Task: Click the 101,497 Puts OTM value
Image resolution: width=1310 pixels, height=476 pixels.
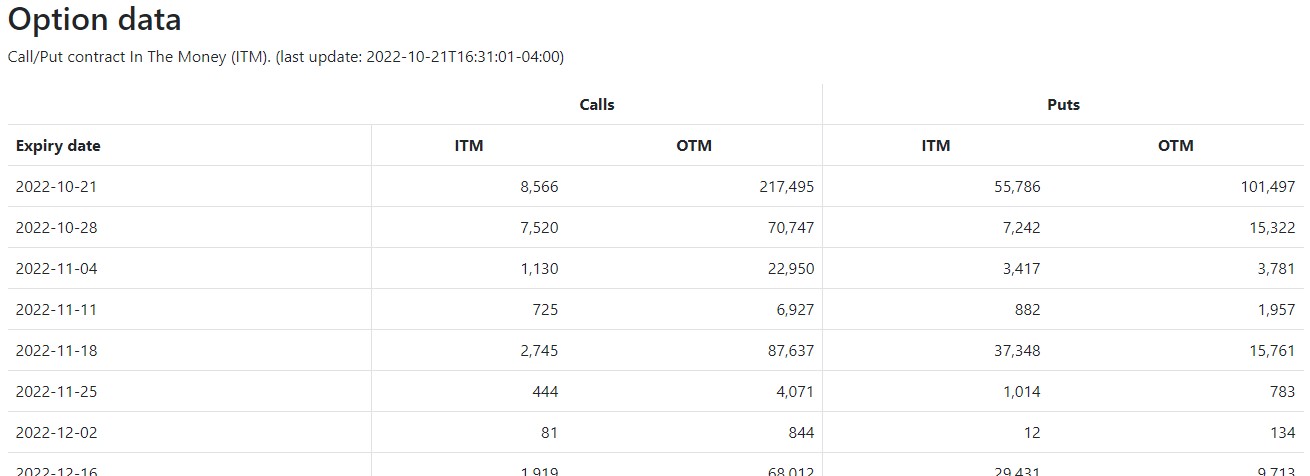Action: 1267,187
